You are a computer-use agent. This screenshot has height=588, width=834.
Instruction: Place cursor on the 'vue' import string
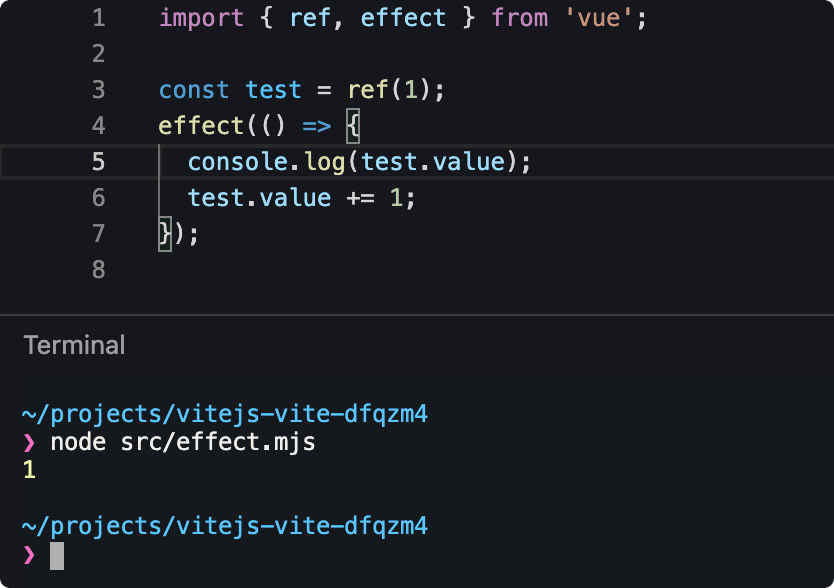(x=597, y=19)
